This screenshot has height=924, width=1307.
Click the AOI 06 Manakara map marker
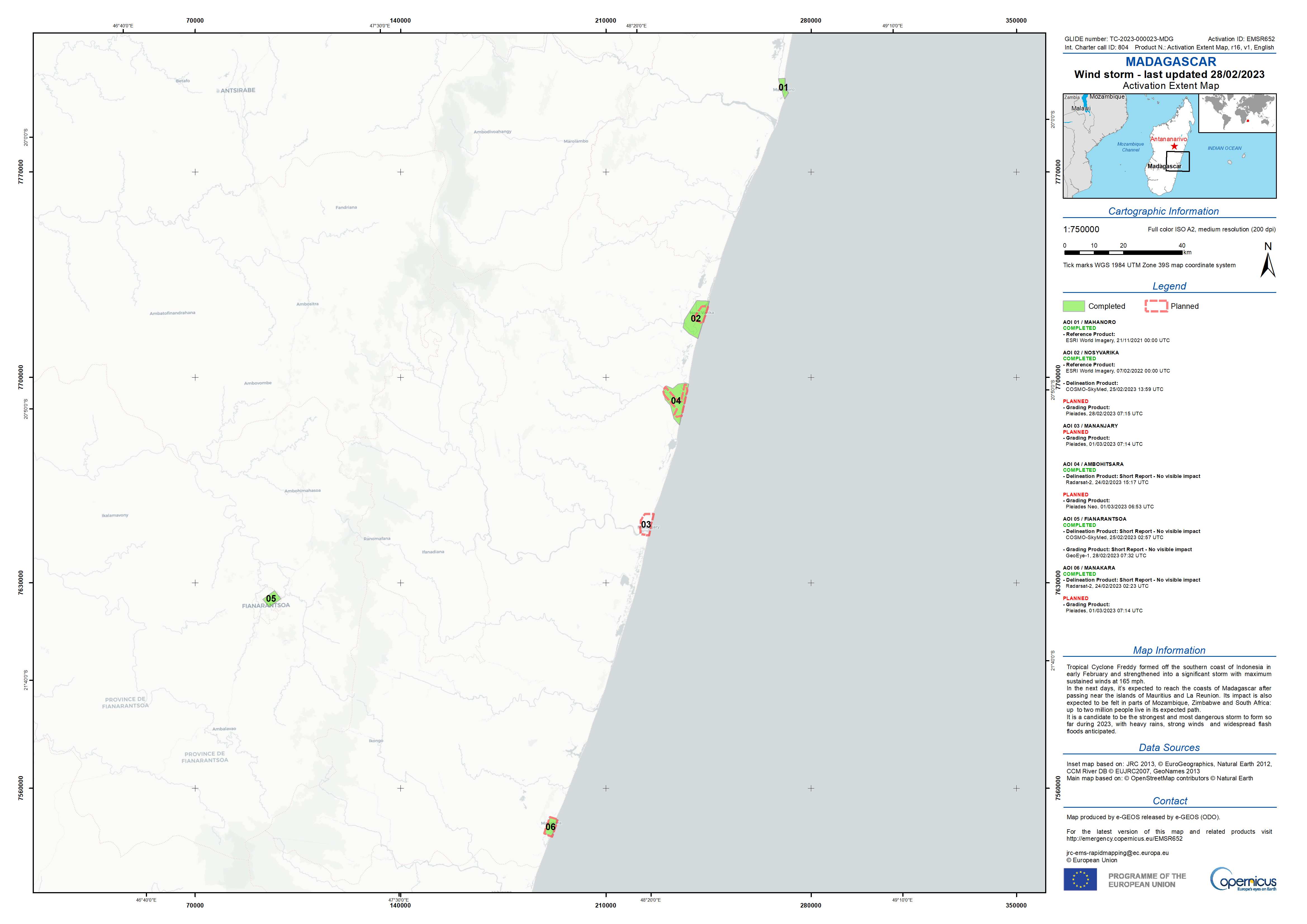click(551, 827)
